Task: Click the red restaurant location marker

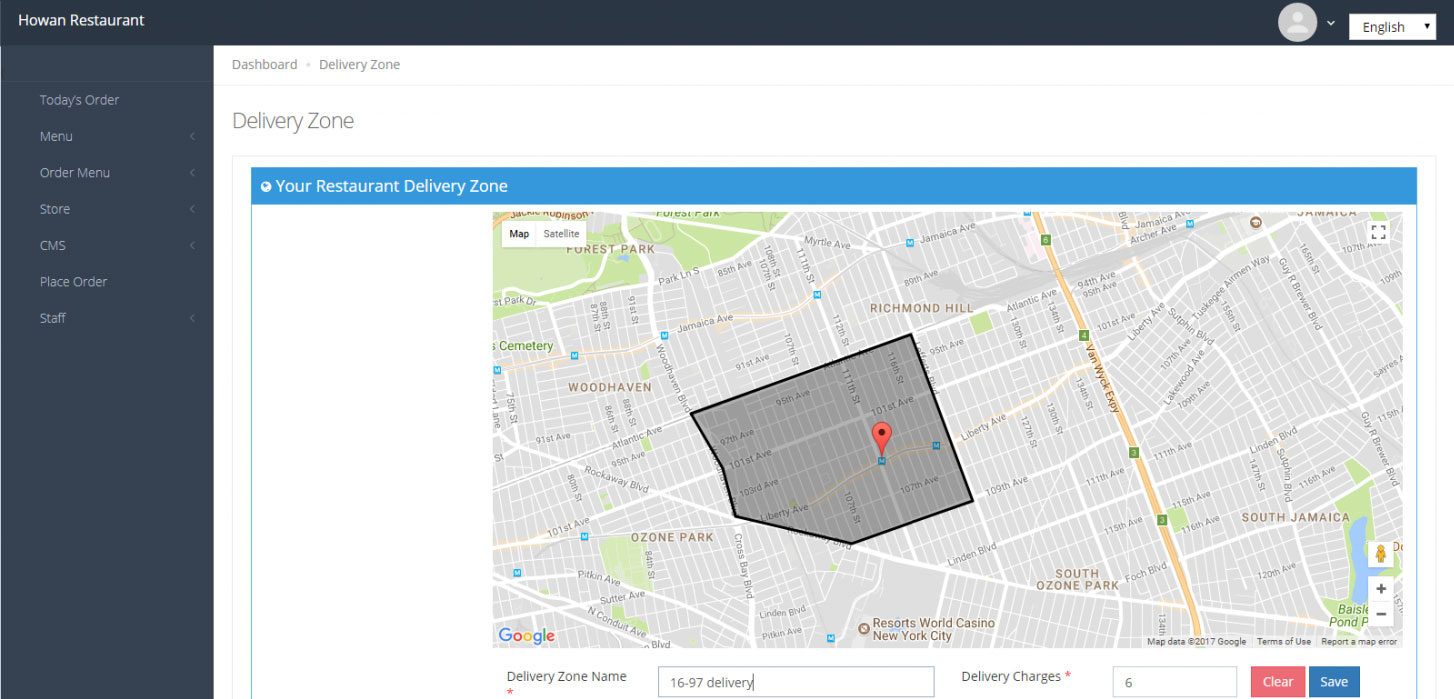Action: coord(881,439)
